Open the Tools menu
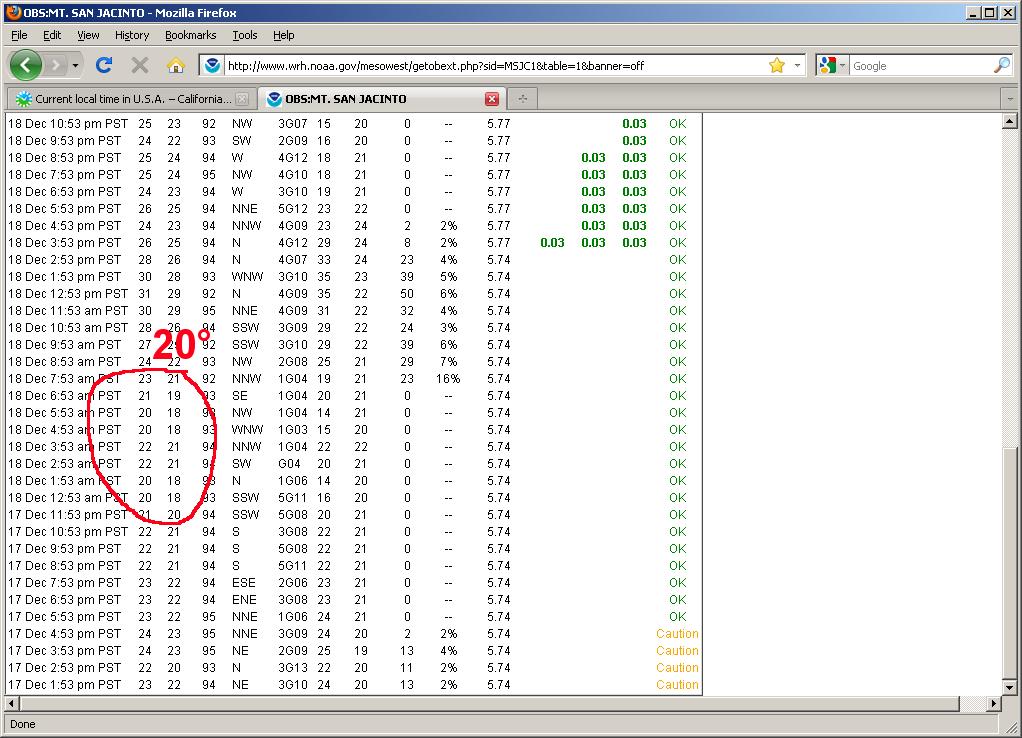Viewport: 1022px width, 738px height. point(245,35)
